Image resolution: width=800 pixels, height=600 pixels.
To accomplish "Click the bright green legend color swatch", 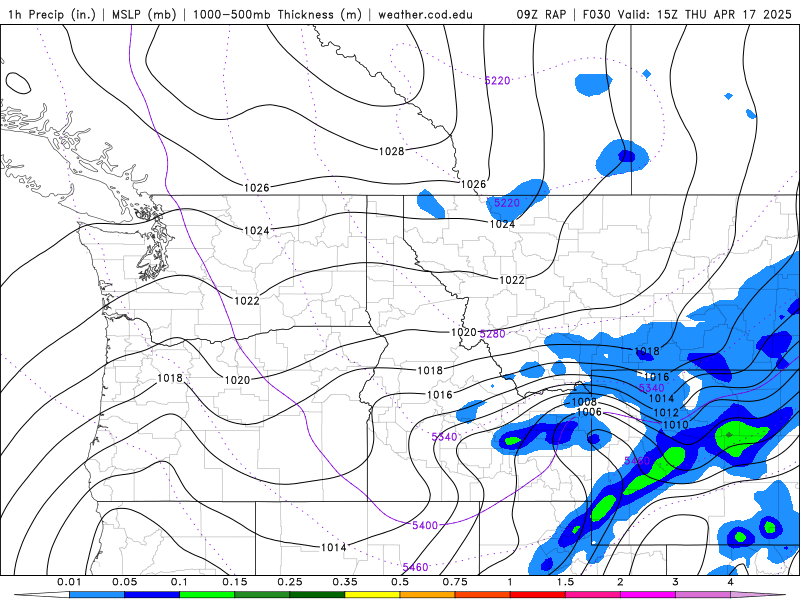I will (207, 595).
